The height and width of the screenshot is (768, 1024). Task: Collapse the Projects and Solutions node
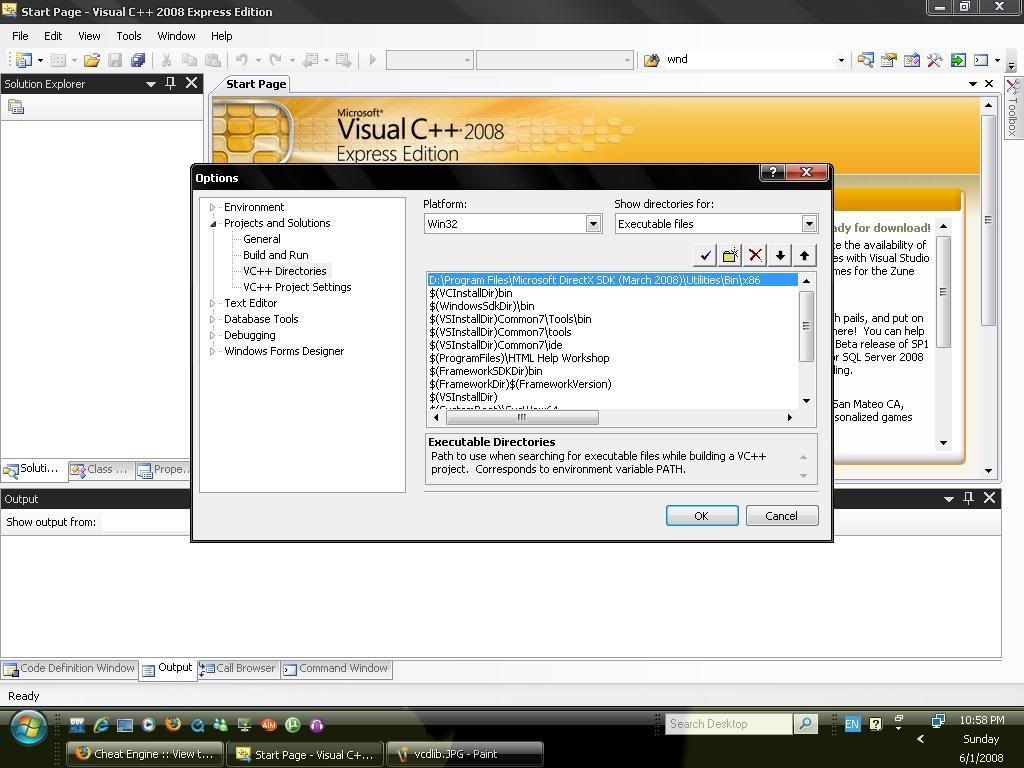(212, 223)
